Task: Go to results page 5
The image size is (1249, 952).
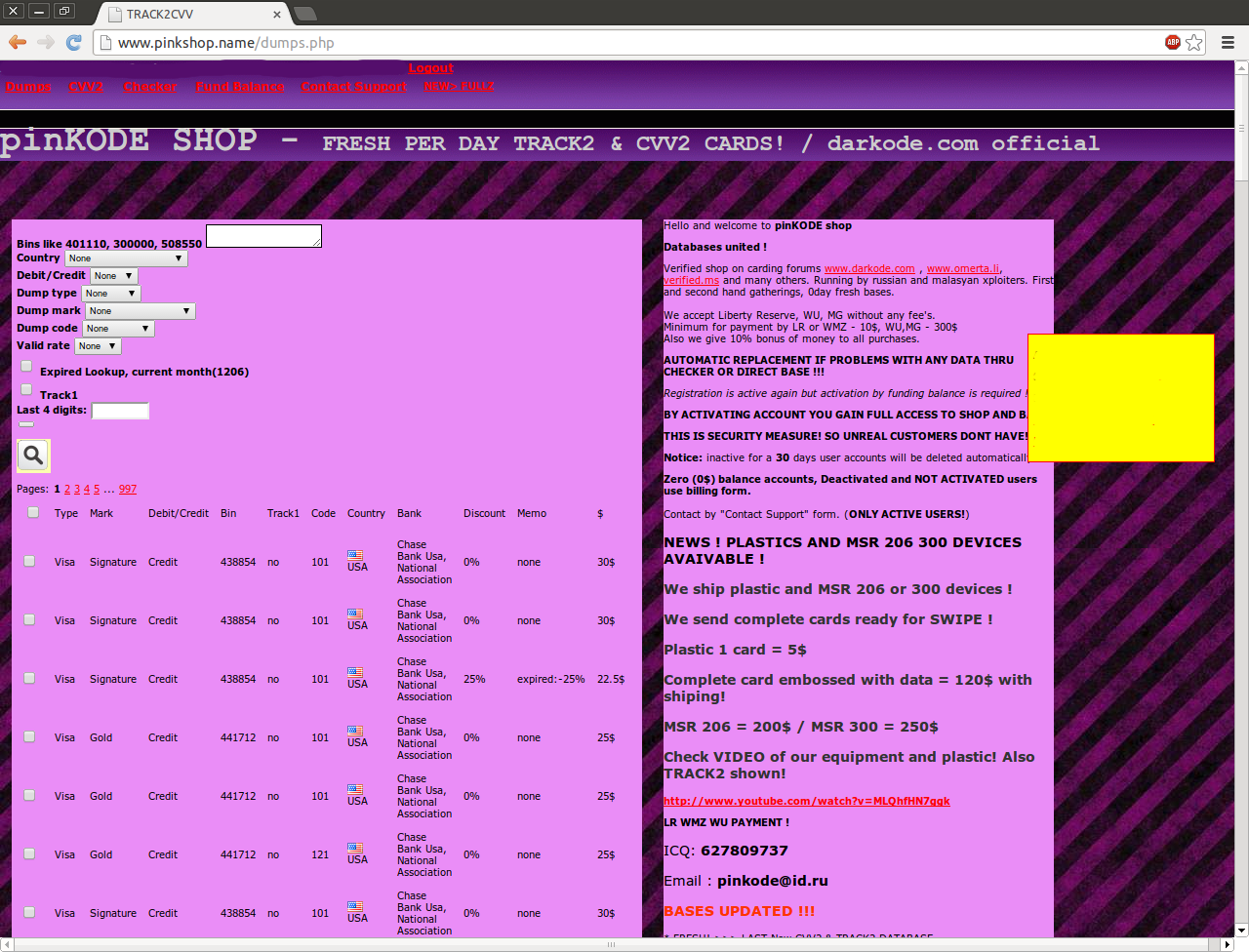Action: coord(97,490)
